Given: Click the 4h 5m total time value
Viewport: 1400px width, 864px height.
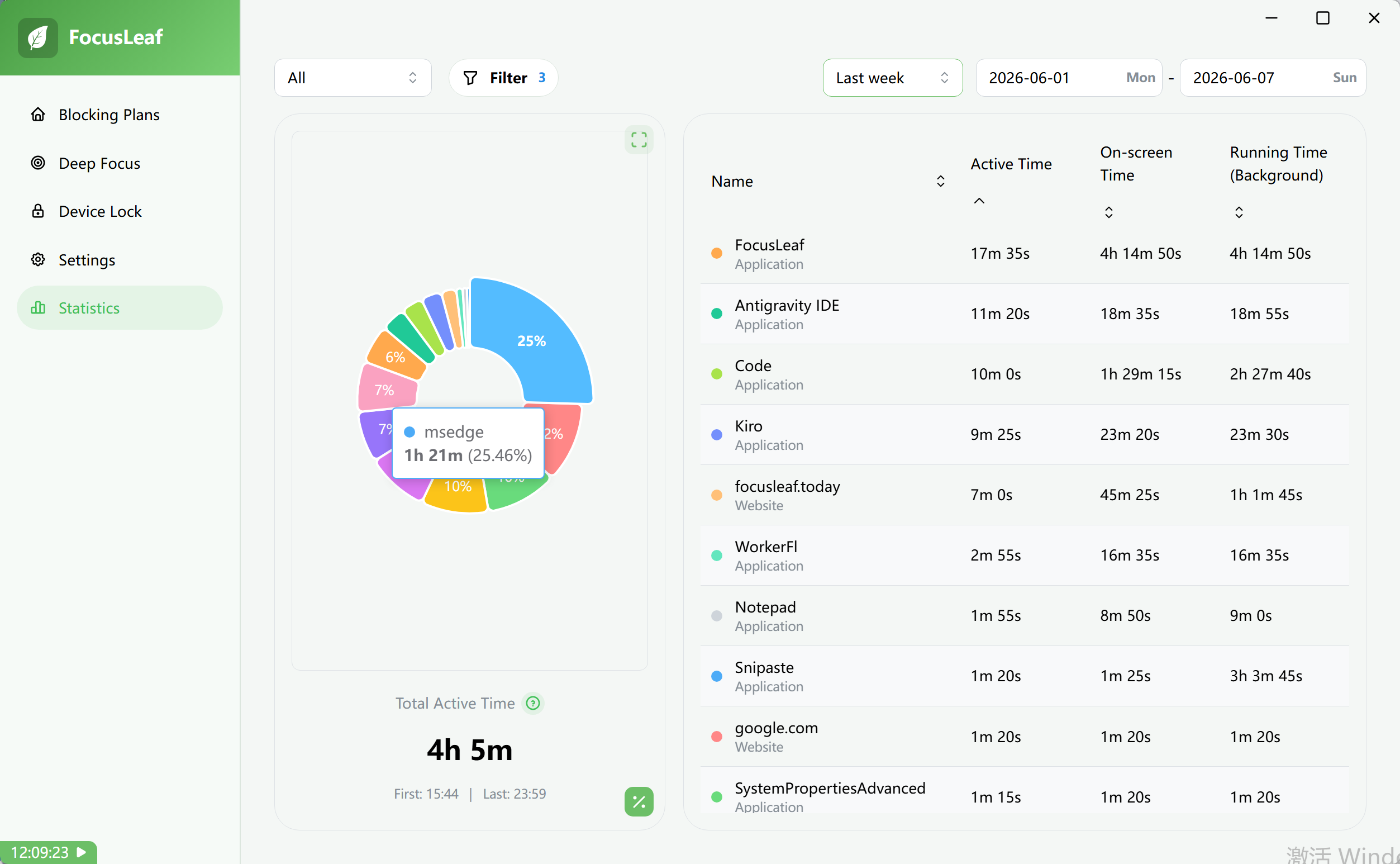Looking at the screenshot, I should point(469,751).
